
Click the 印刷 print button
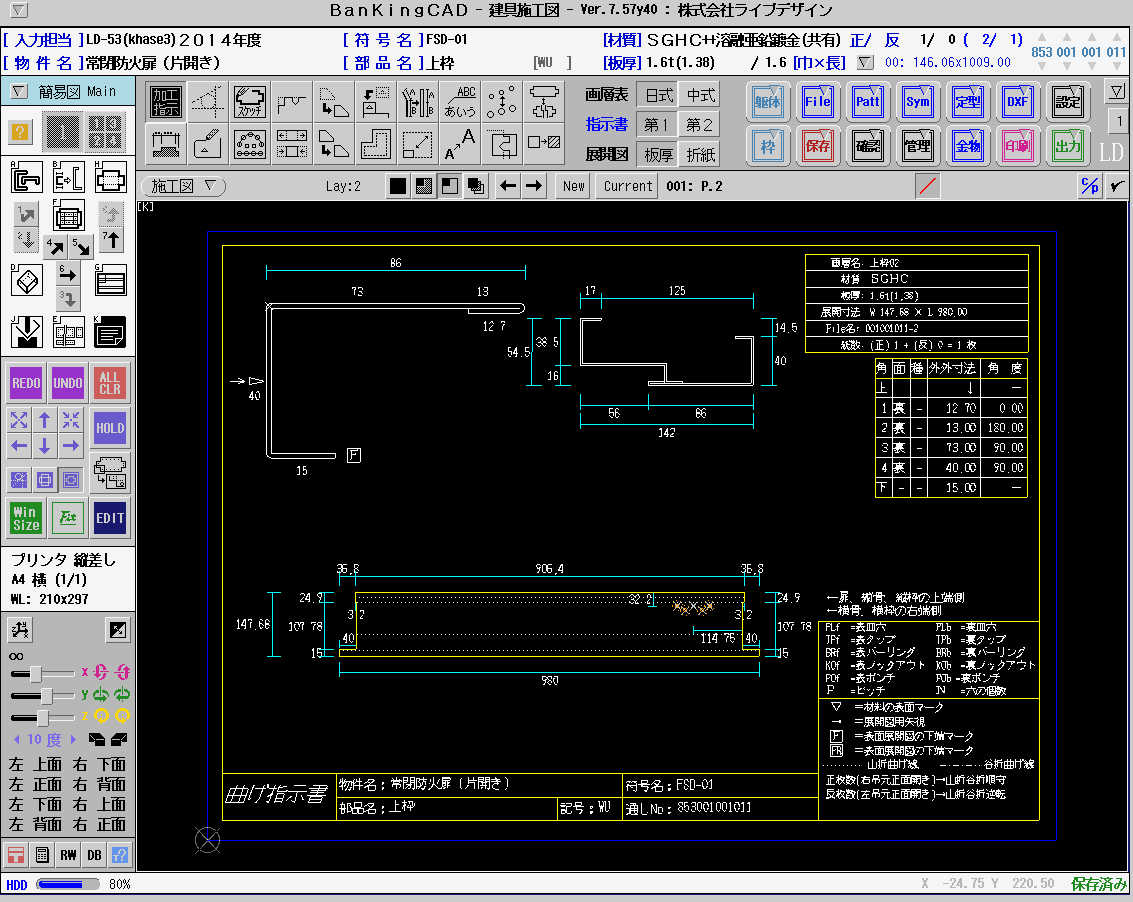click(x=1017, y=146)
